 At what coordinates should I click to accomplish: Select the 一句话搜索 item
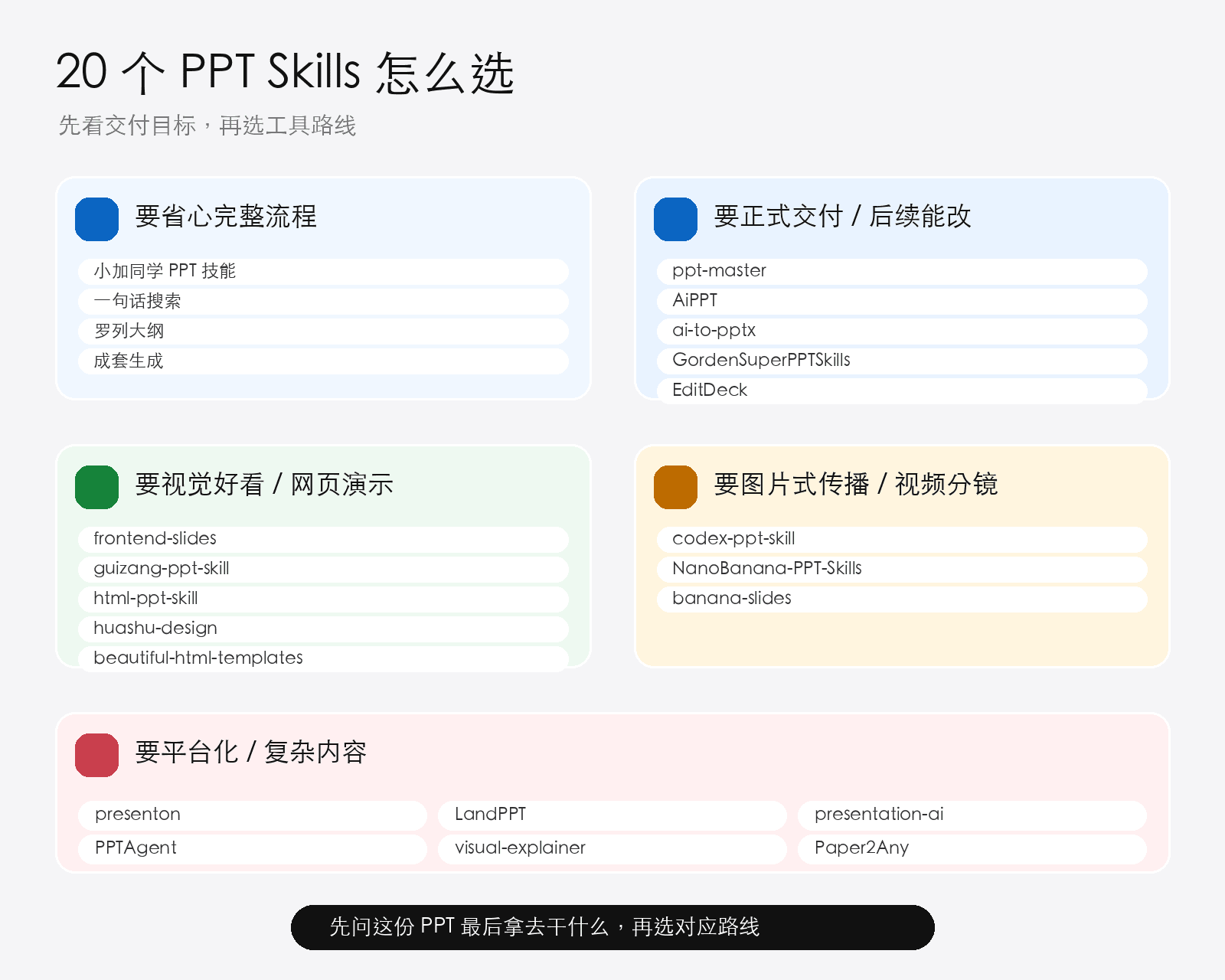pyautogui.click(x=323, y=301)
